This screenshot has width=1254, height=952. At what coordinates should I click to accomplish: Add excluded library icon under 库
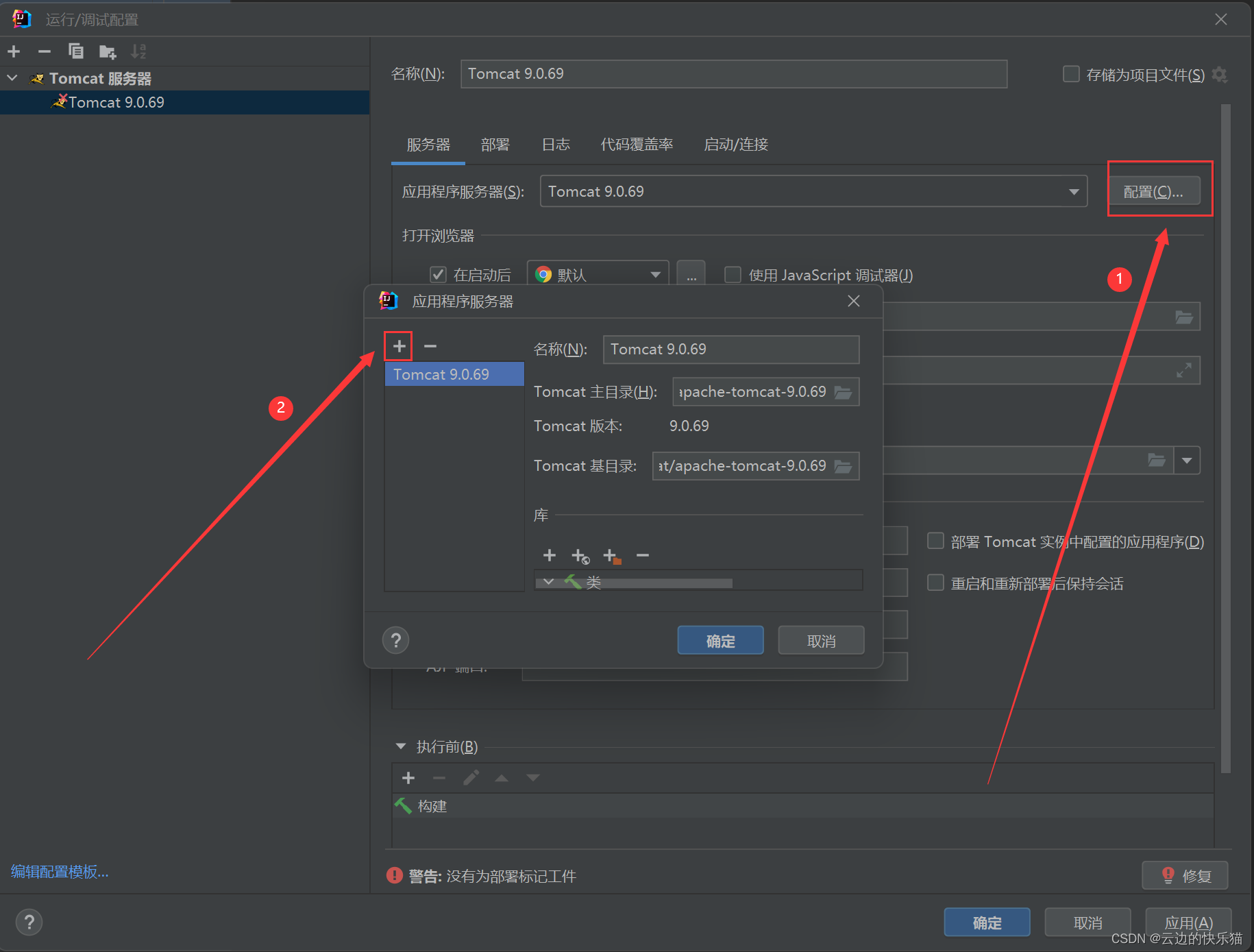[x=612, y=556]
